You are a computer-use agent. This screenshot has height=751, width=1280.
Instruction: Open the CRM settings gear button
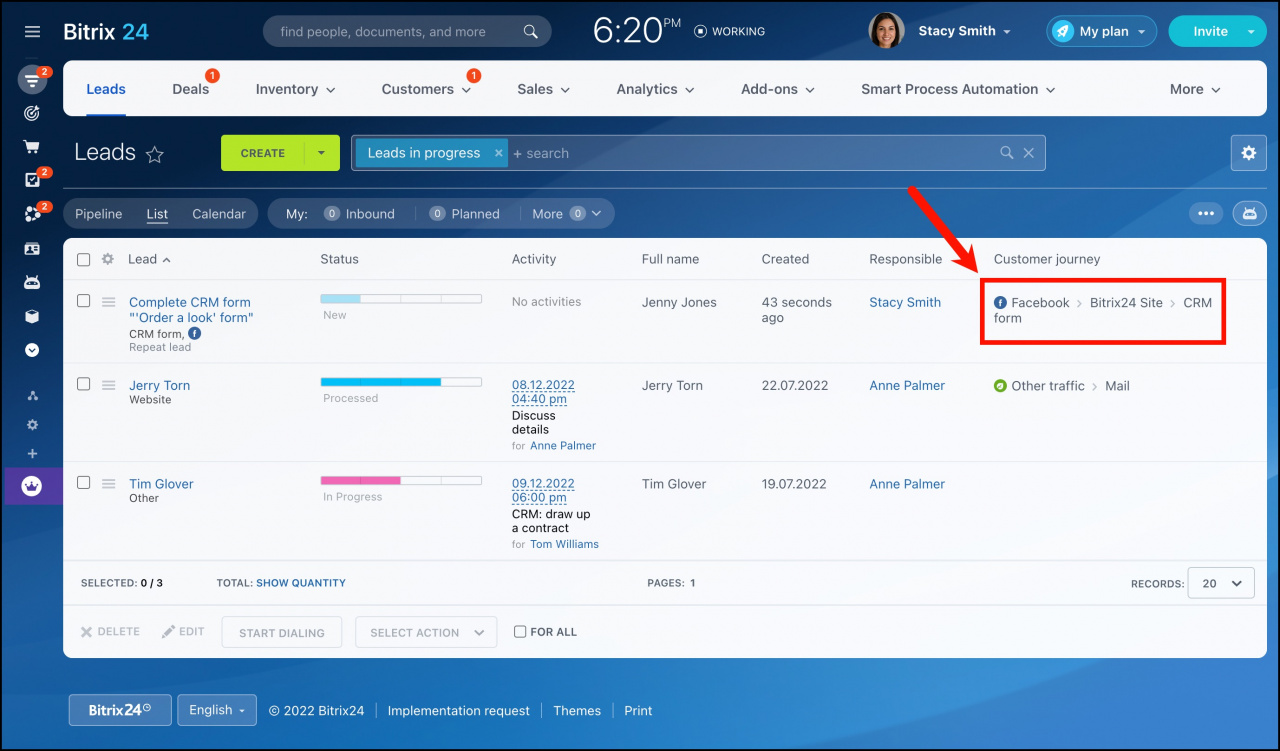click(x=1248, y=153)
